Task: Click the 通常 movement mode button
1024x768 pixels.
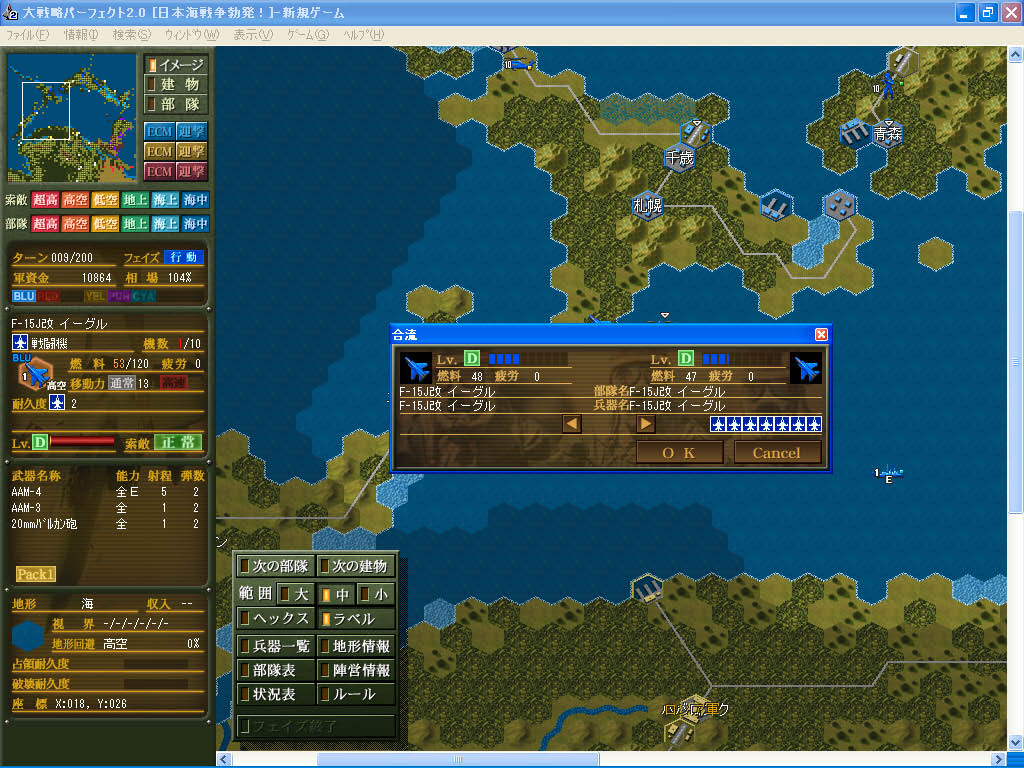Action: (x=121, y=383)
